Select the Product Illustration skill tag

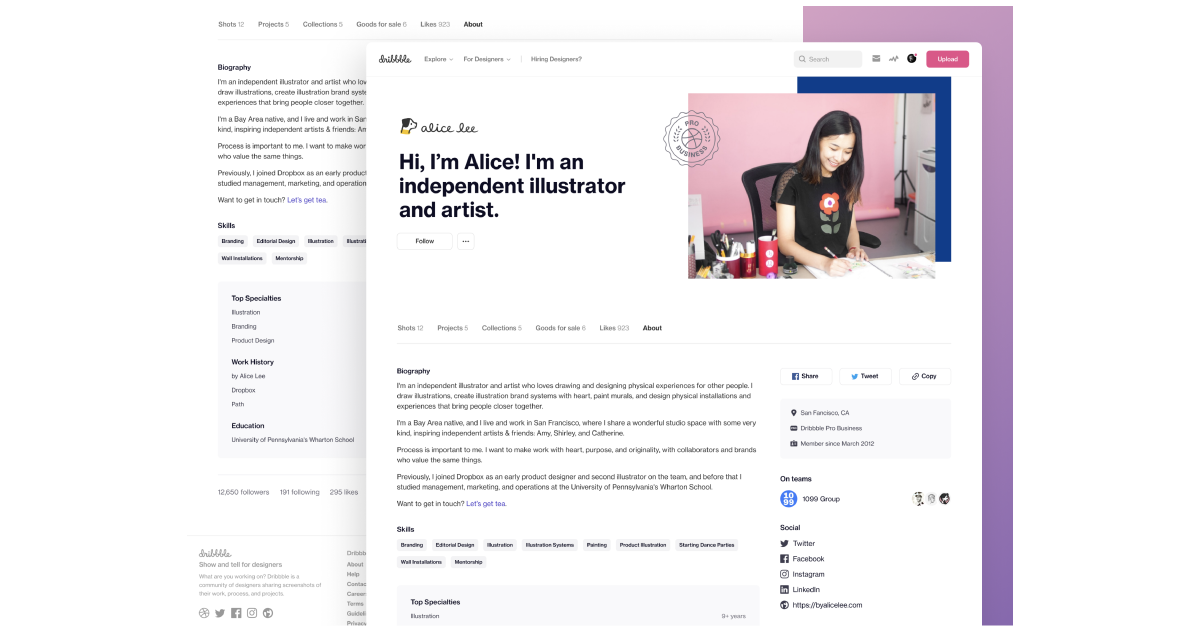[x=643, y=545]
